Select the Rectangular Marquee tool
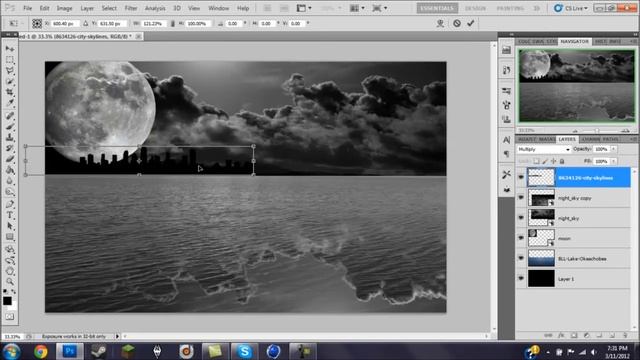640x360 pixels. click(x=10, y=60)
